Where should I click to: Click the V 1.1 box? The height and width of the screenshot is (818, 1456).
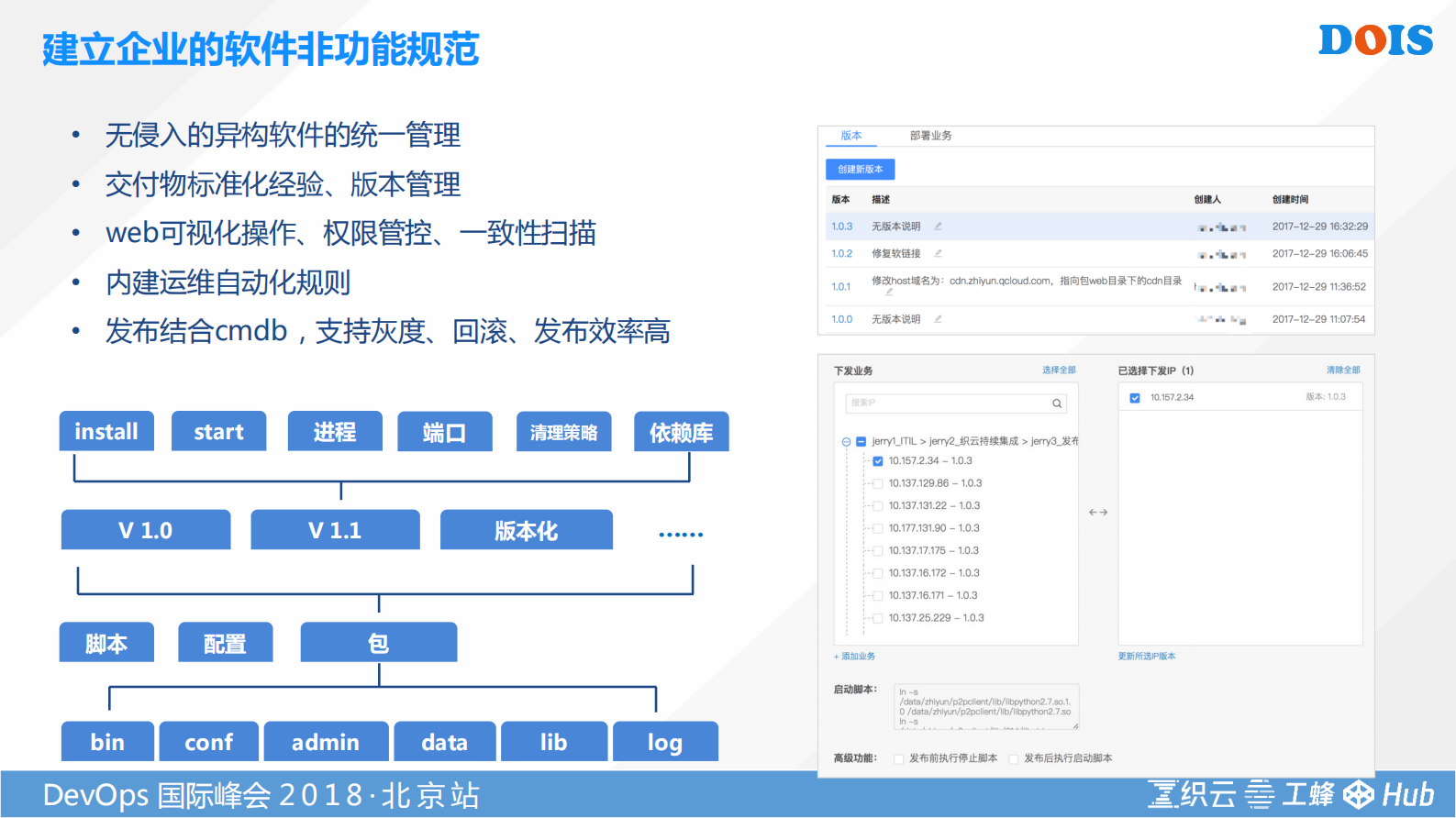pyautogui.click(x=335, y=530)
